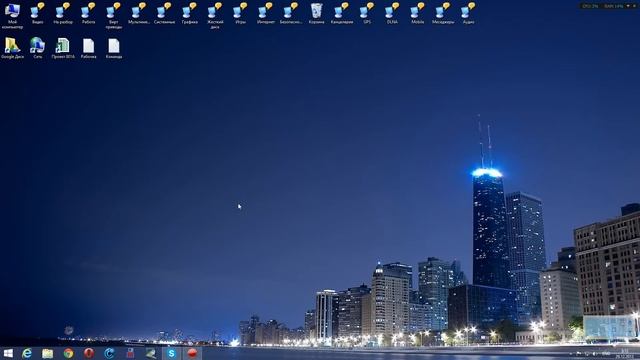Open the Skype taskbar button
The width and height of the screenshot is (640, 360).
[171, 353]
